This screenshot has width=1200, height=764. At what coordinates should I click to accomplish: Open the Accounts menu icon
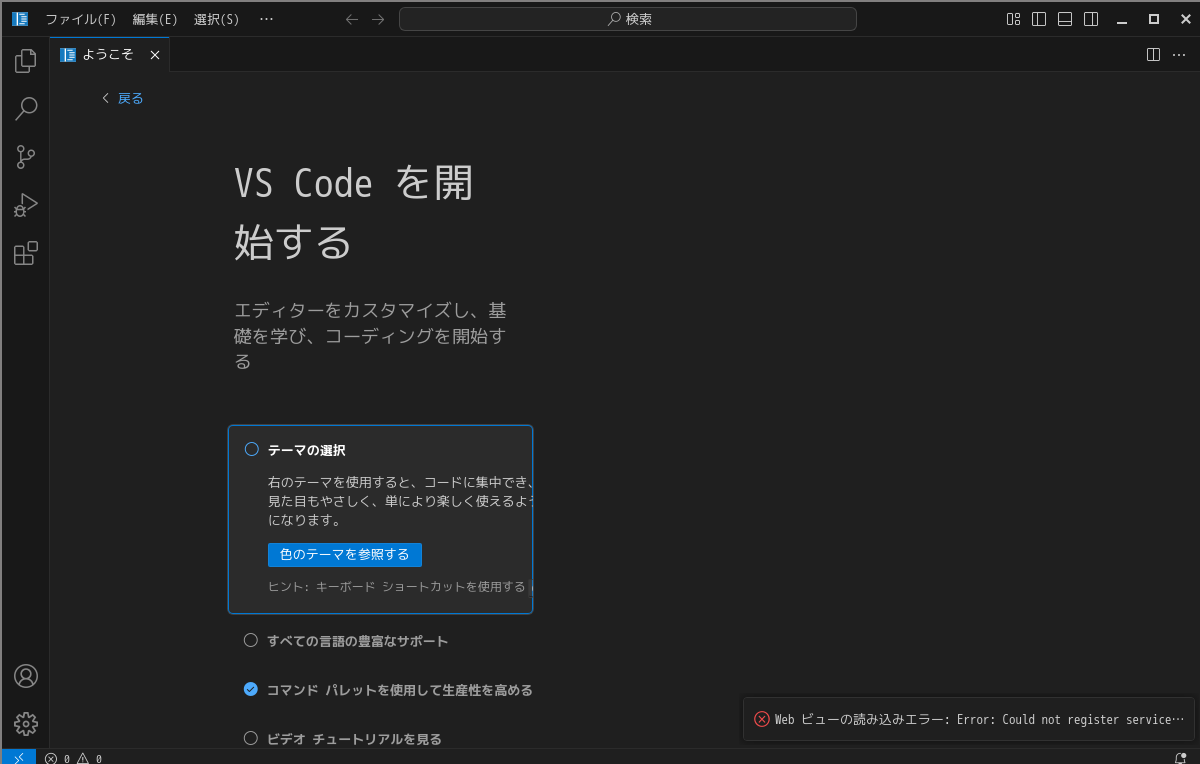(x=26, y=676)
